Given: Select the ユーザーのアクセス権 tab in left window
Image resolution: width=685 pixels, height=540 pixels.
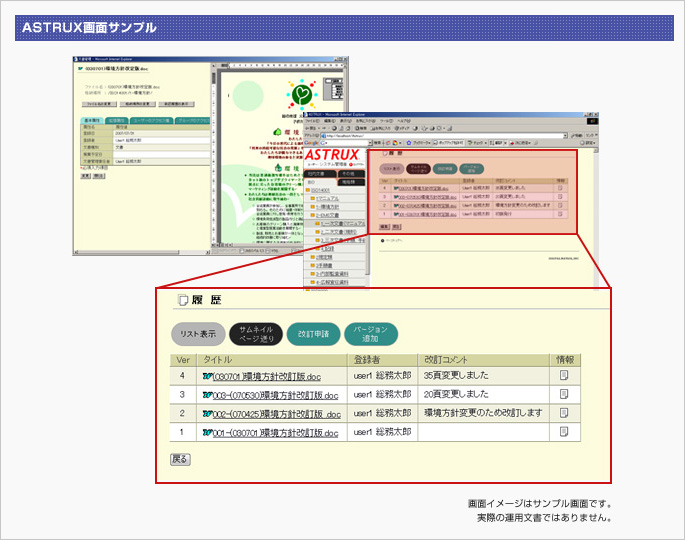Looking at the screenshot, I should (x=152, y=121).
